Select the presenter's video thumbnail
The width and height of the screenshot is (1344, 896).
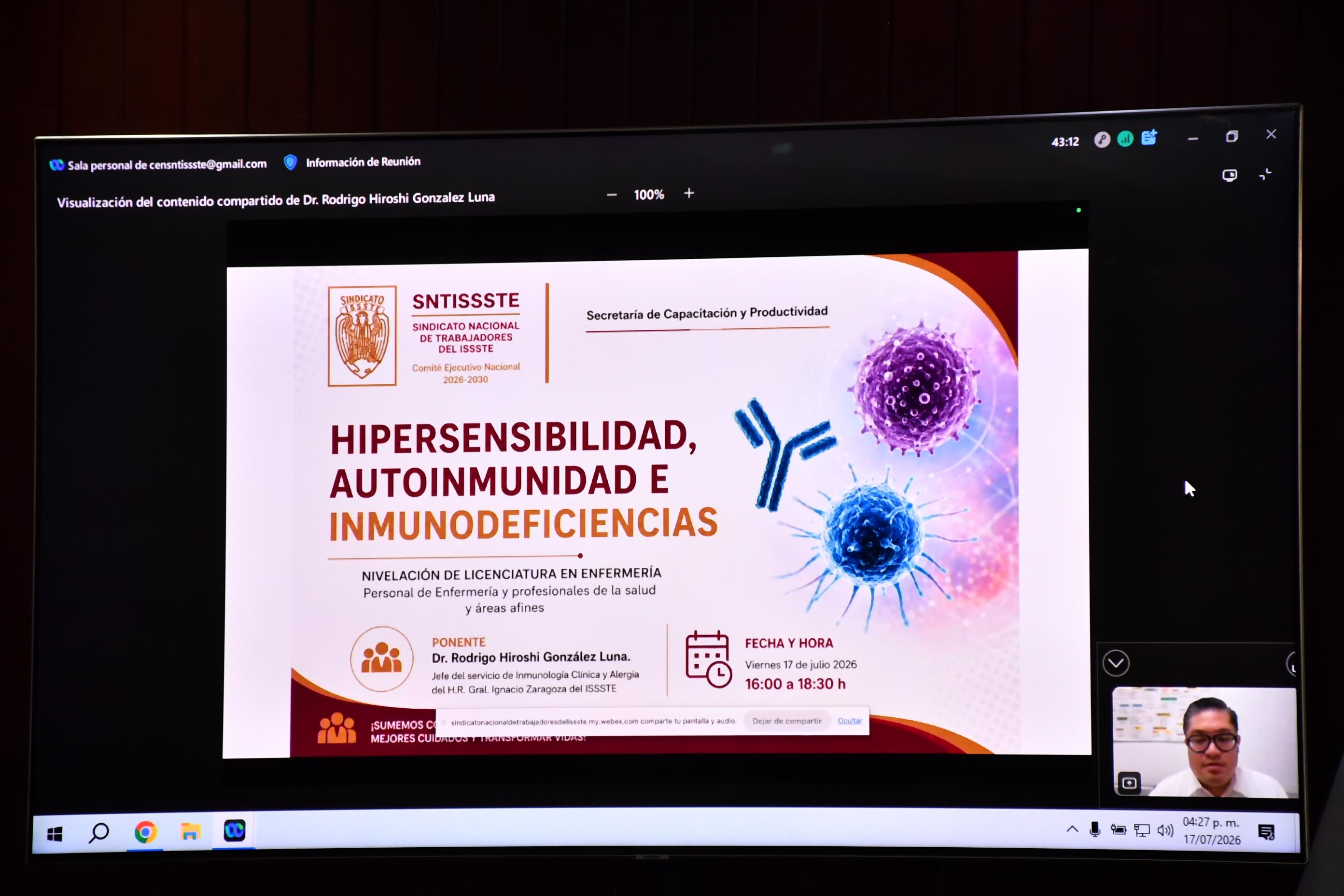pyautogui.click(x=1205, y=742)
